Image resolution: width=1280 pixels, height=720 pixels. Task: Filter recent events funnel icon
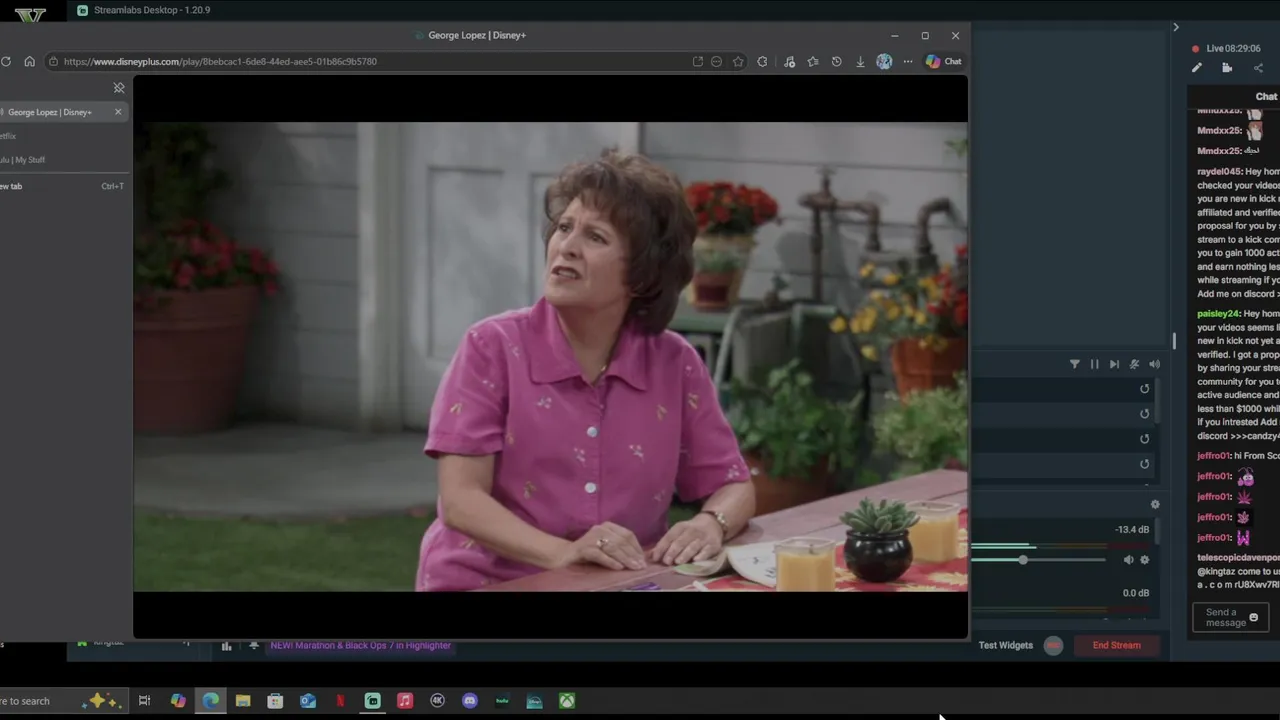click(x=1075, y=364)
